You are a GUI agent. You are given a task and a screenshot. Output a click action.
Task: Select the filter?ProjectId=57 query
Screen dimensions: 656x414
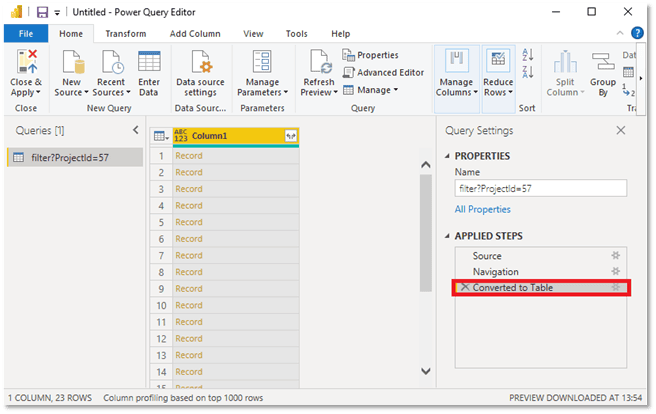[x=75, y=158]
